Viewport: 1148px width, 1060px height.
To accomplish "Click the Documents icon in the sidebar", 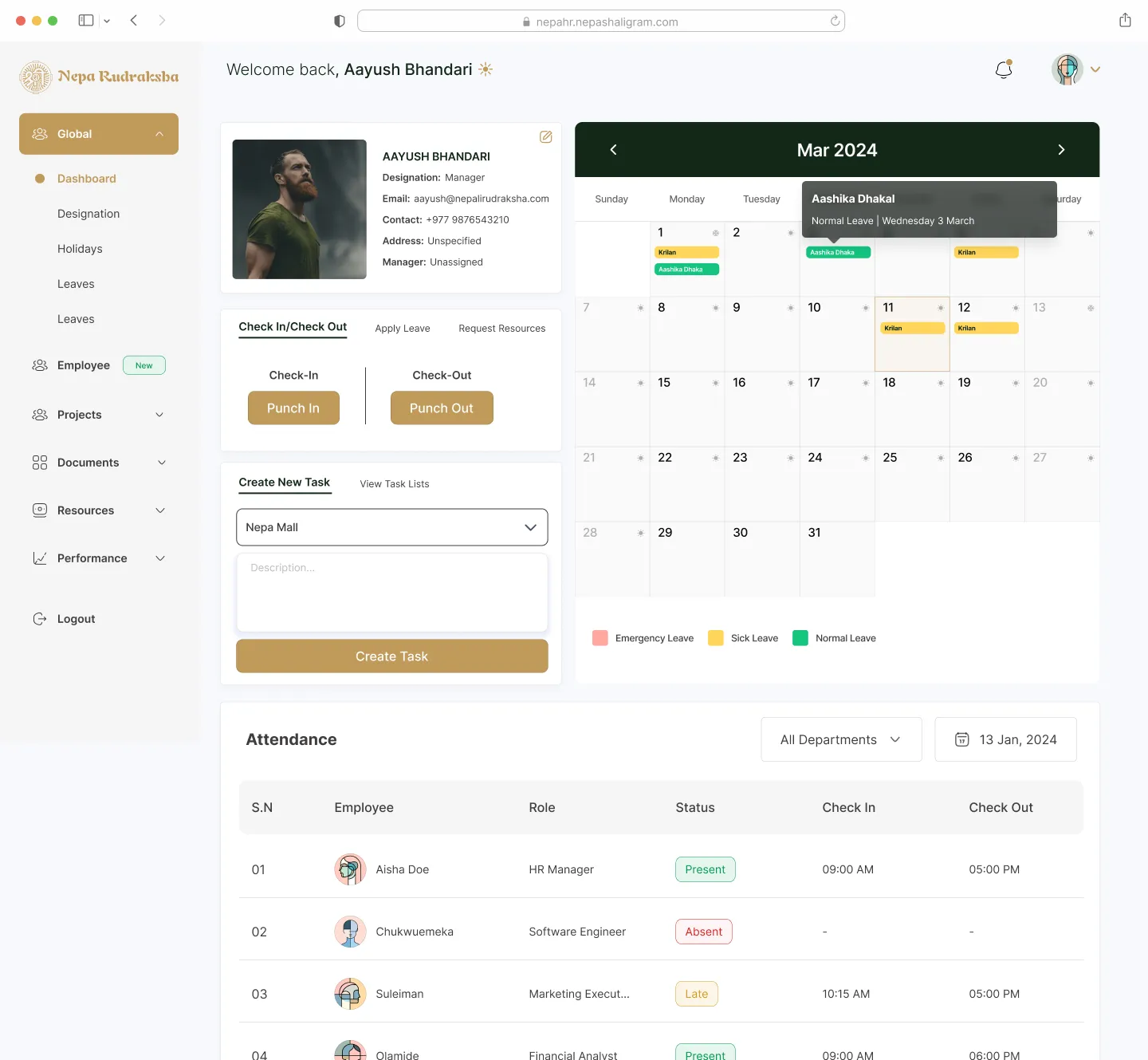I will tap(39, 463).
